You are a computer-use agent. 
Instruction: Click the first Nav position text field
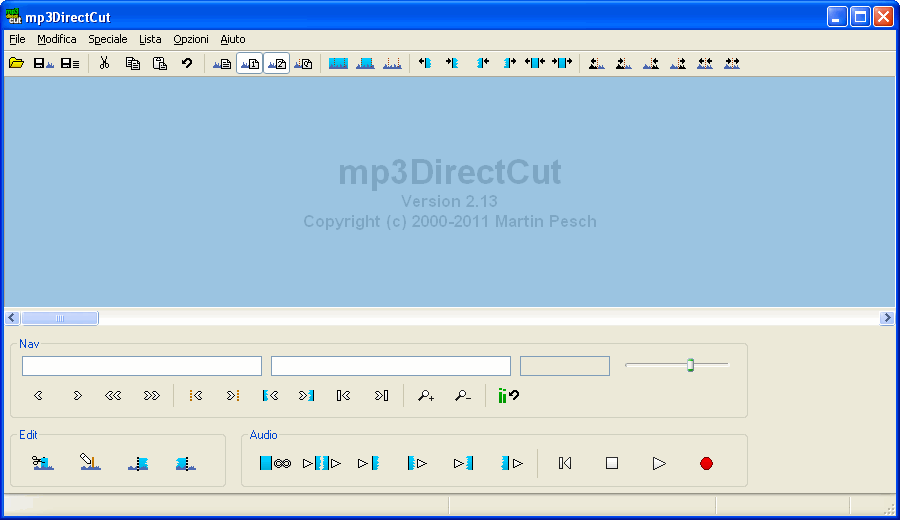click(142, 366)
